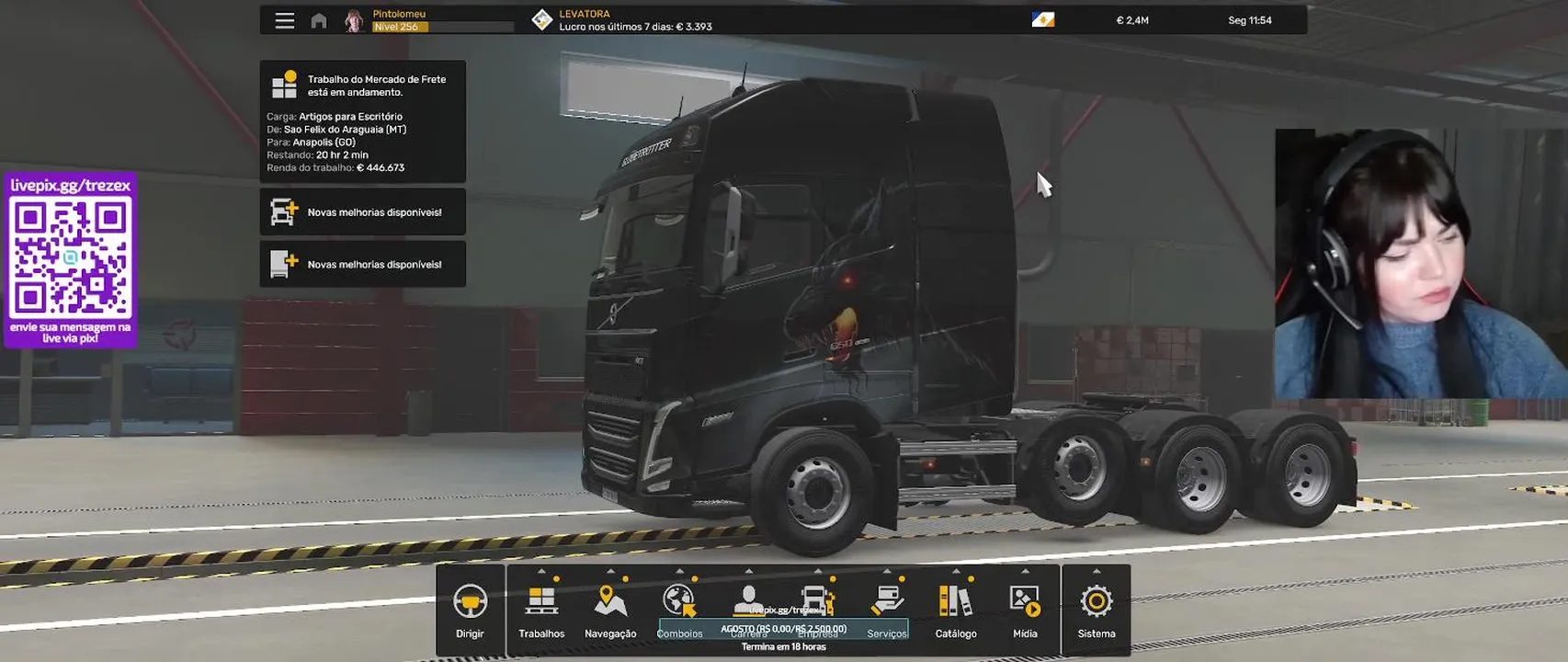Open the Mídia picture-play icon
The width and height of the screenshot is (1568, 662).
click(x=1025, y=600)
